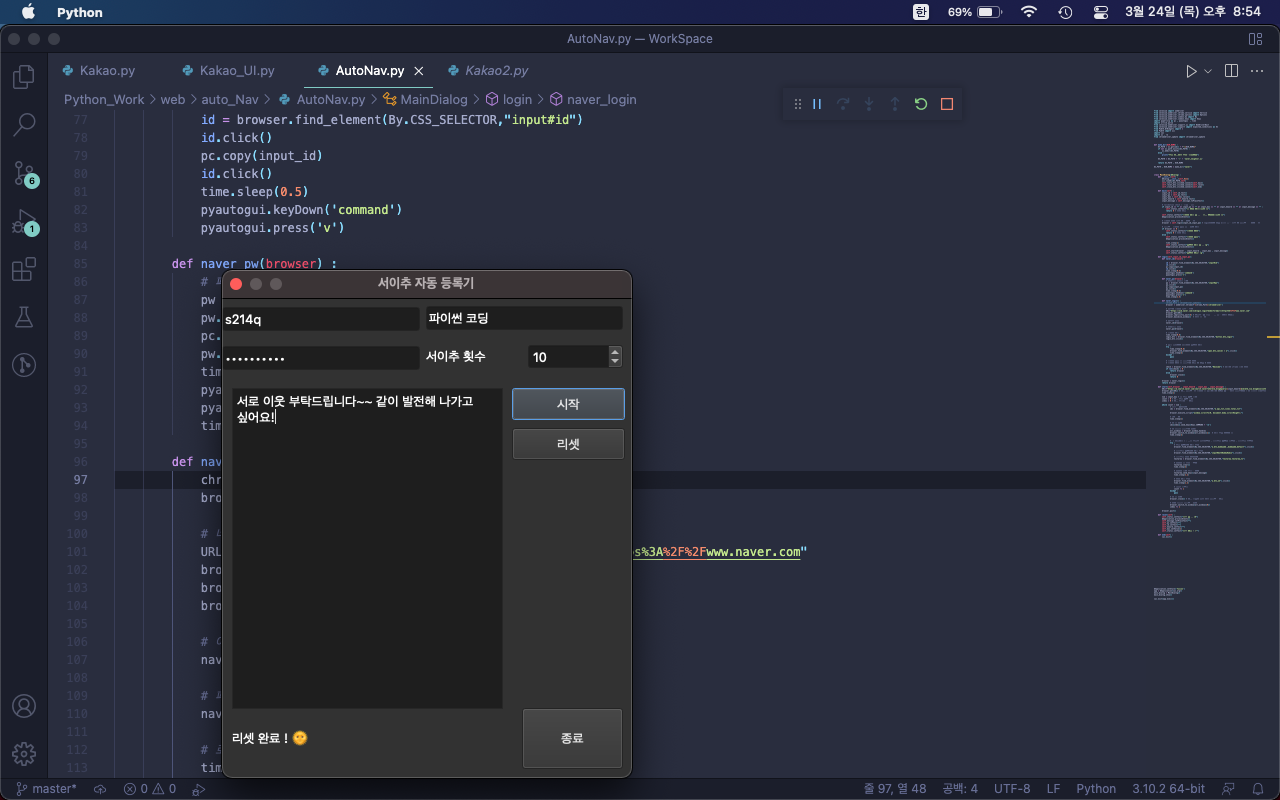Stop the debugger with red square
1280x800 pixels.
(x=947, y=104)
